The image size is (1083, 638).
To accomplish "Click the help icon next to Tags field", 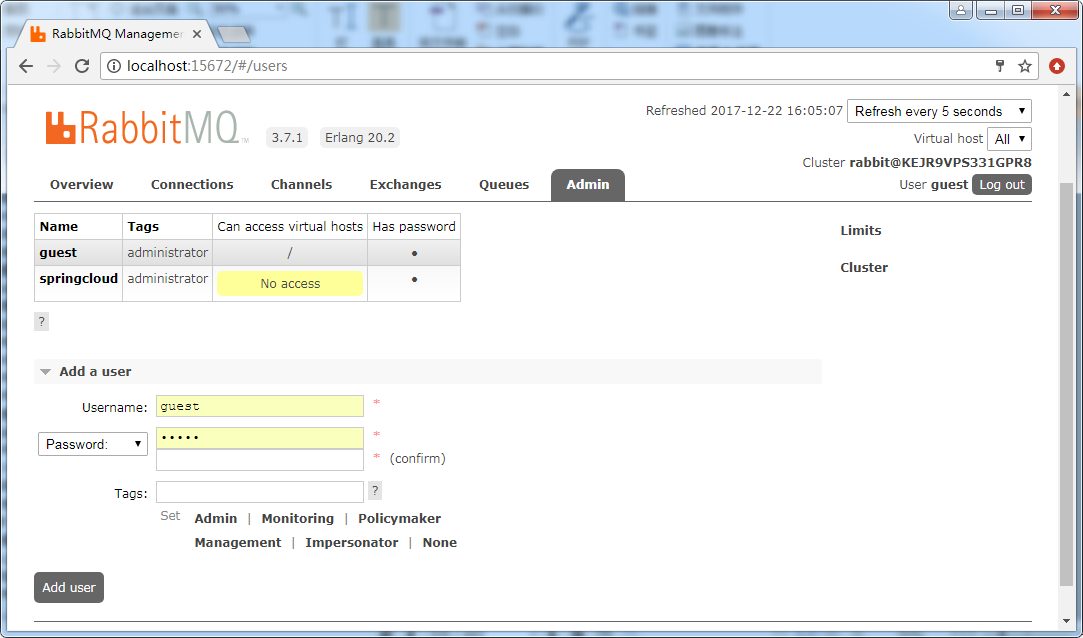I will 374,491.
